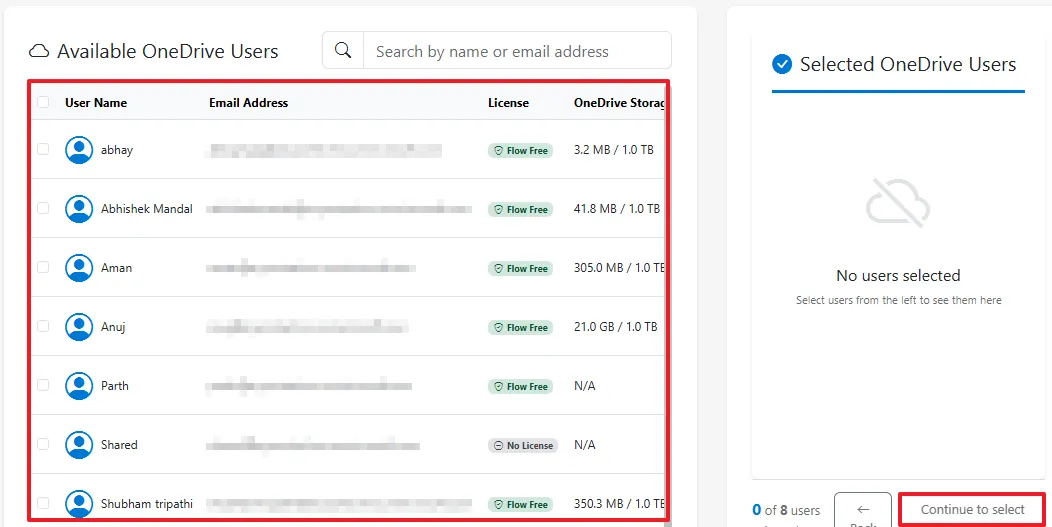
Task: Click the crossed-out cloud icon
Action: [x=898, y=201]
